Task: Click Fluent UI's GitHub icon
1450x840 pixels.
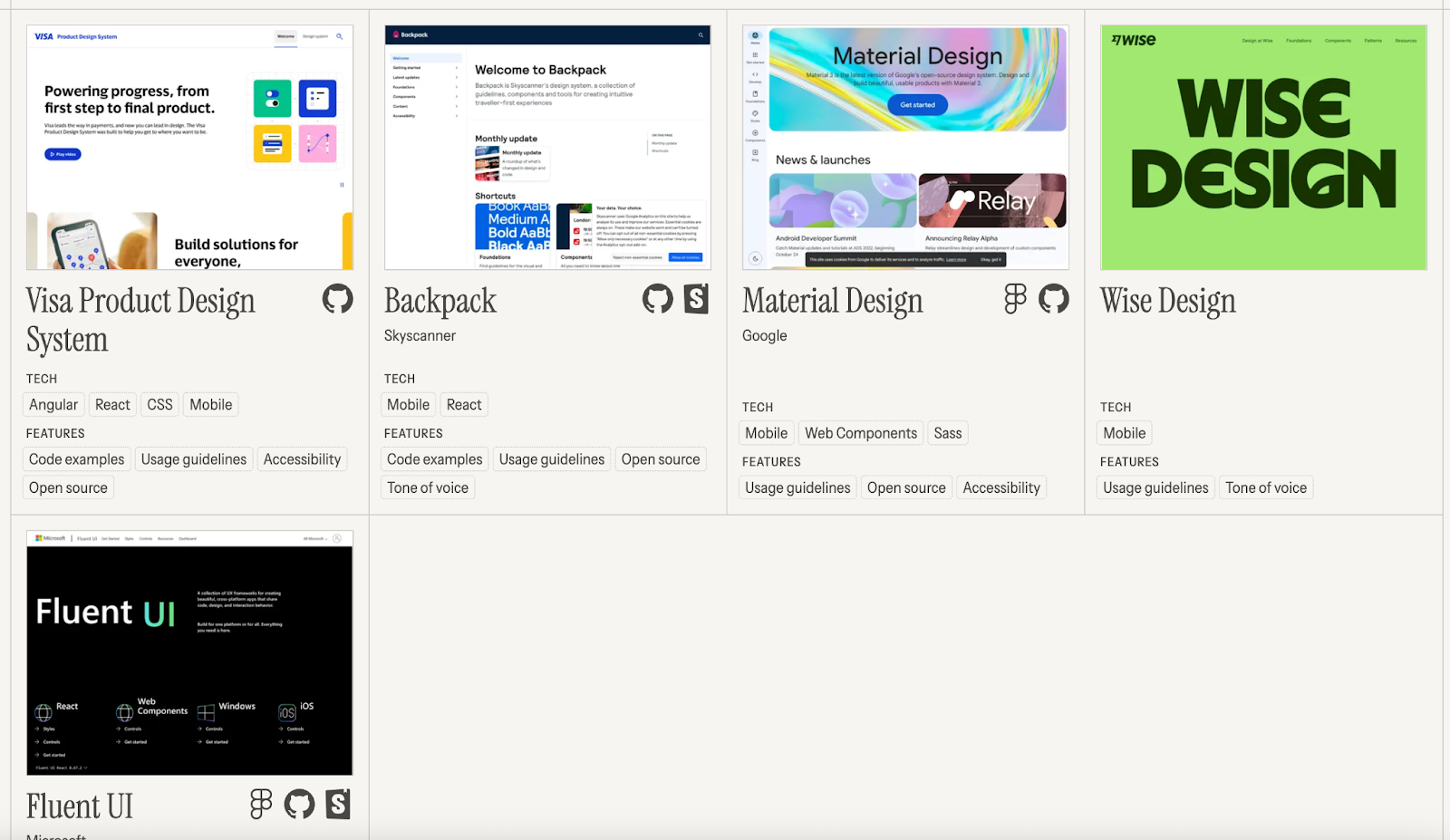Action: click(299, 804)
